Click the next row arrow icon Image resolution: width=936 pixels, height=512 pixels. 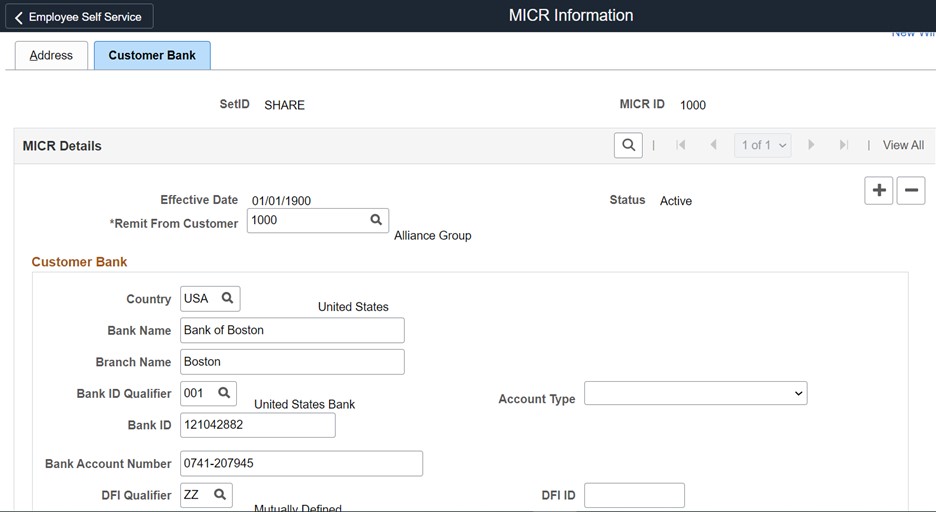point(811,145)
